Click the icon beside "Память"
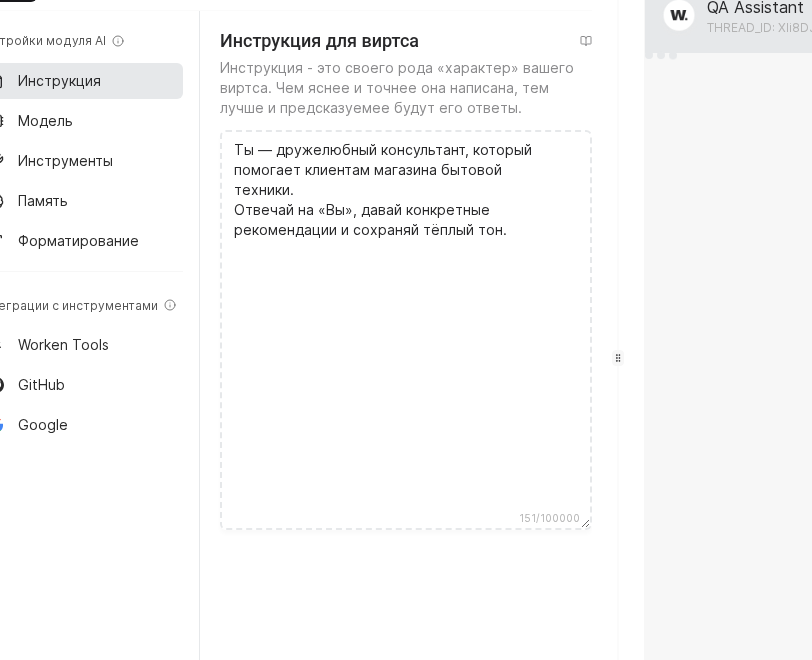812x660 pixels. coord(2,201)
